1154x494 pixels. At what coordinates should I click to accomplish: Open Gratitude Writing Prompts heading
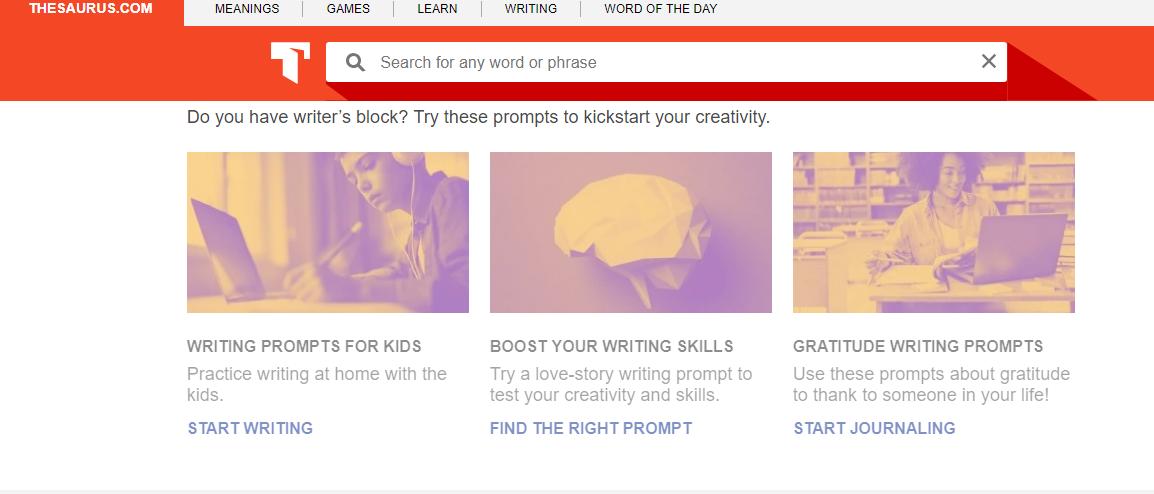point(918,346)
